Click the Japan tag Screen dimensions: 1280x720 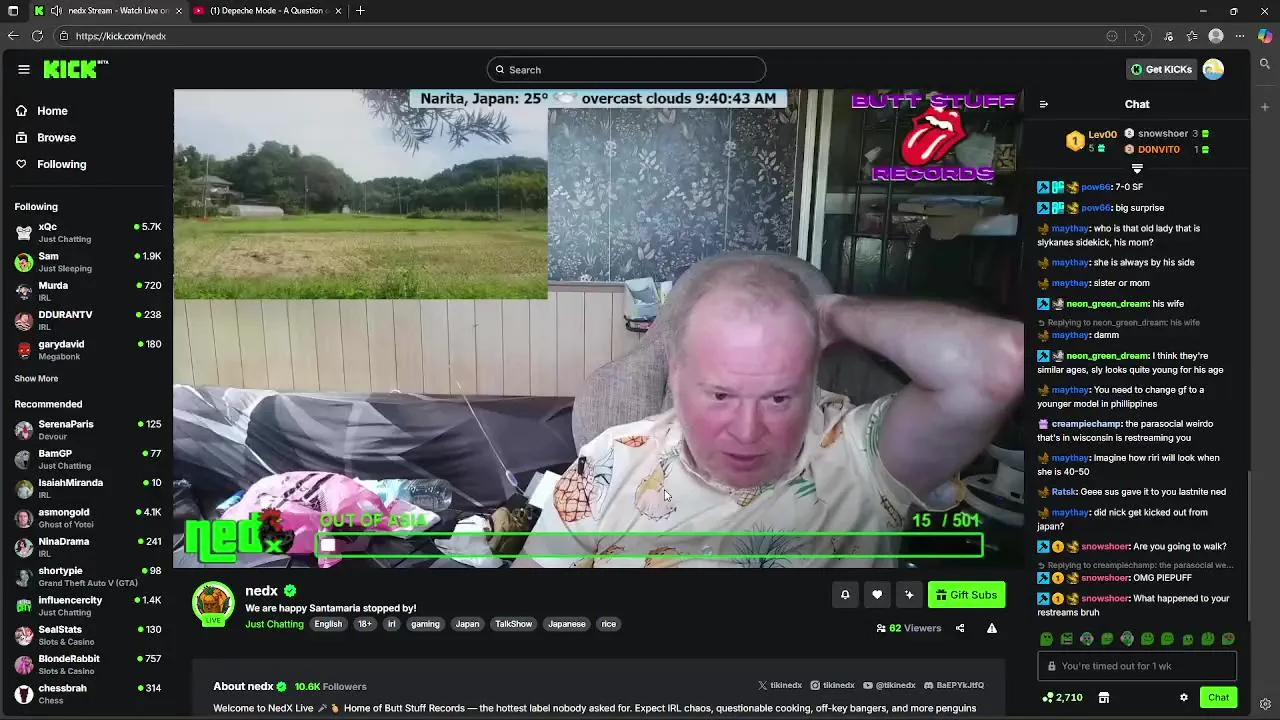tap(468, 624)
